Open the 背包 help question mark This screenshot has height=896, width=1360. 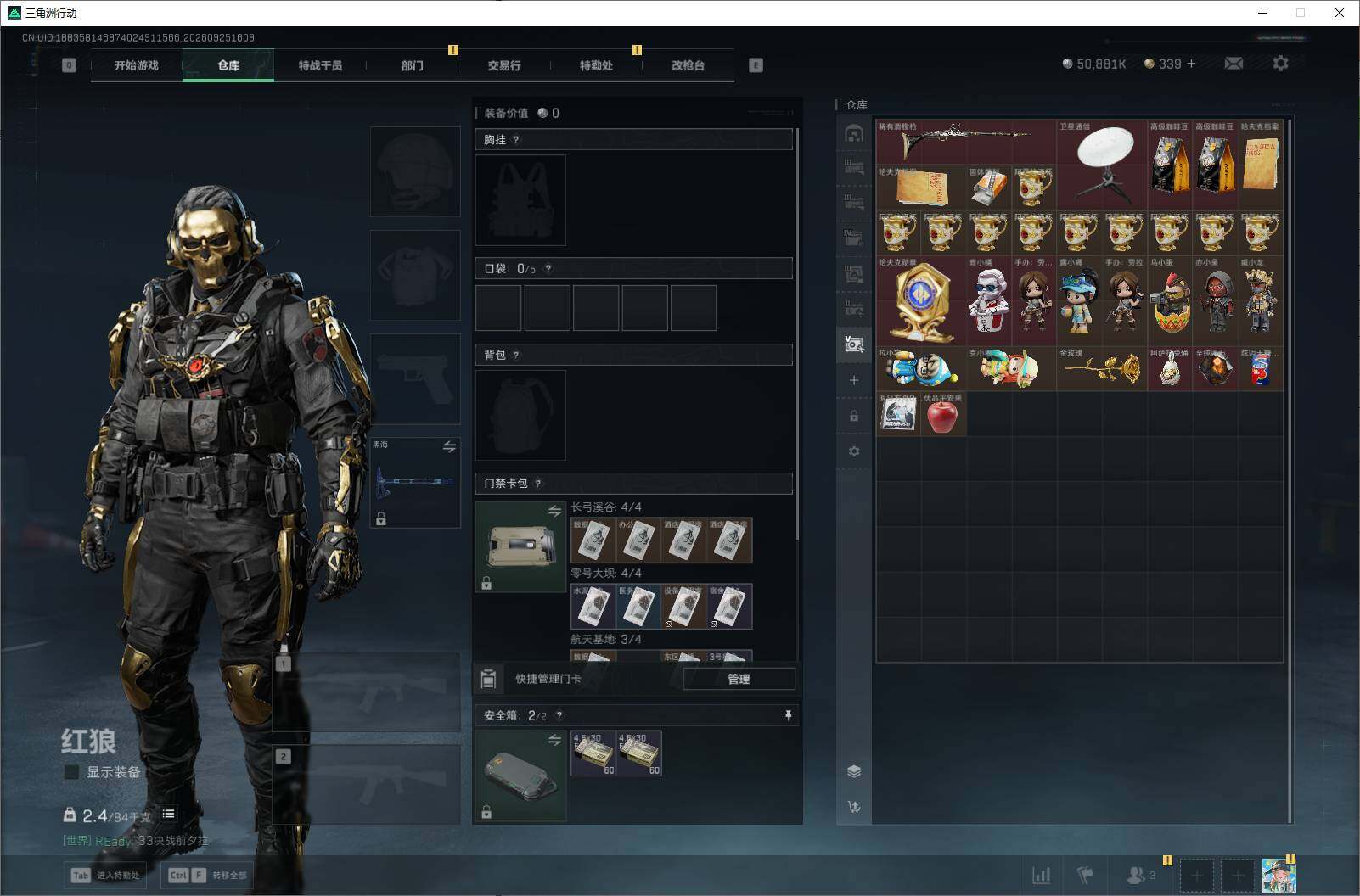(516, 356)
